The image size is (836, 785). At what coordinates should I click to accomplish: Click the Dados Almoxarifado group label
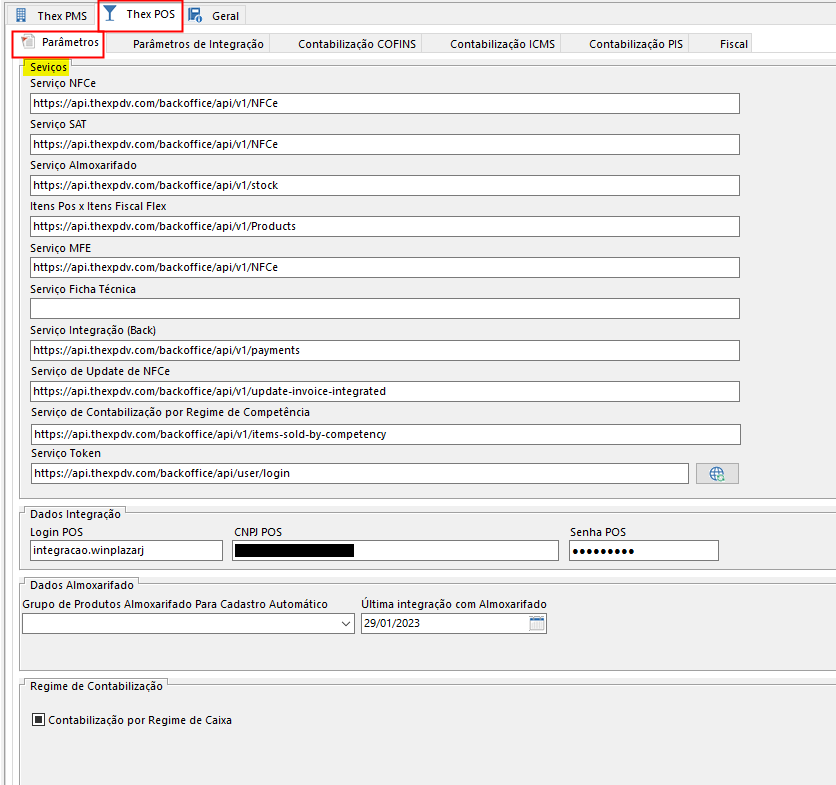pos(82,585)
